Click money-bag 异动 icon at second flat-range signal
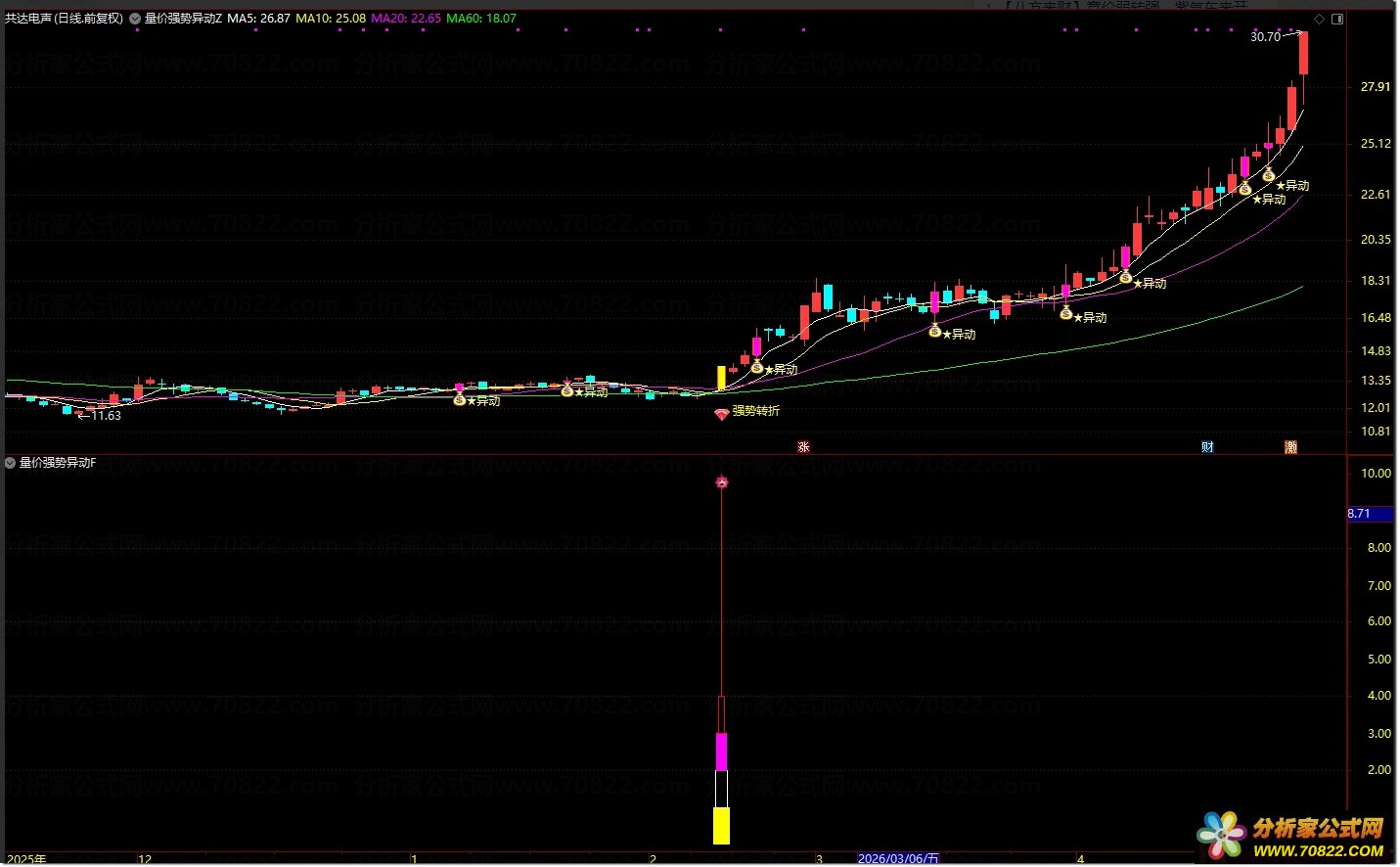Viewport: 1400px width, 867px height. pyautogui.click(x=566, y=390)
